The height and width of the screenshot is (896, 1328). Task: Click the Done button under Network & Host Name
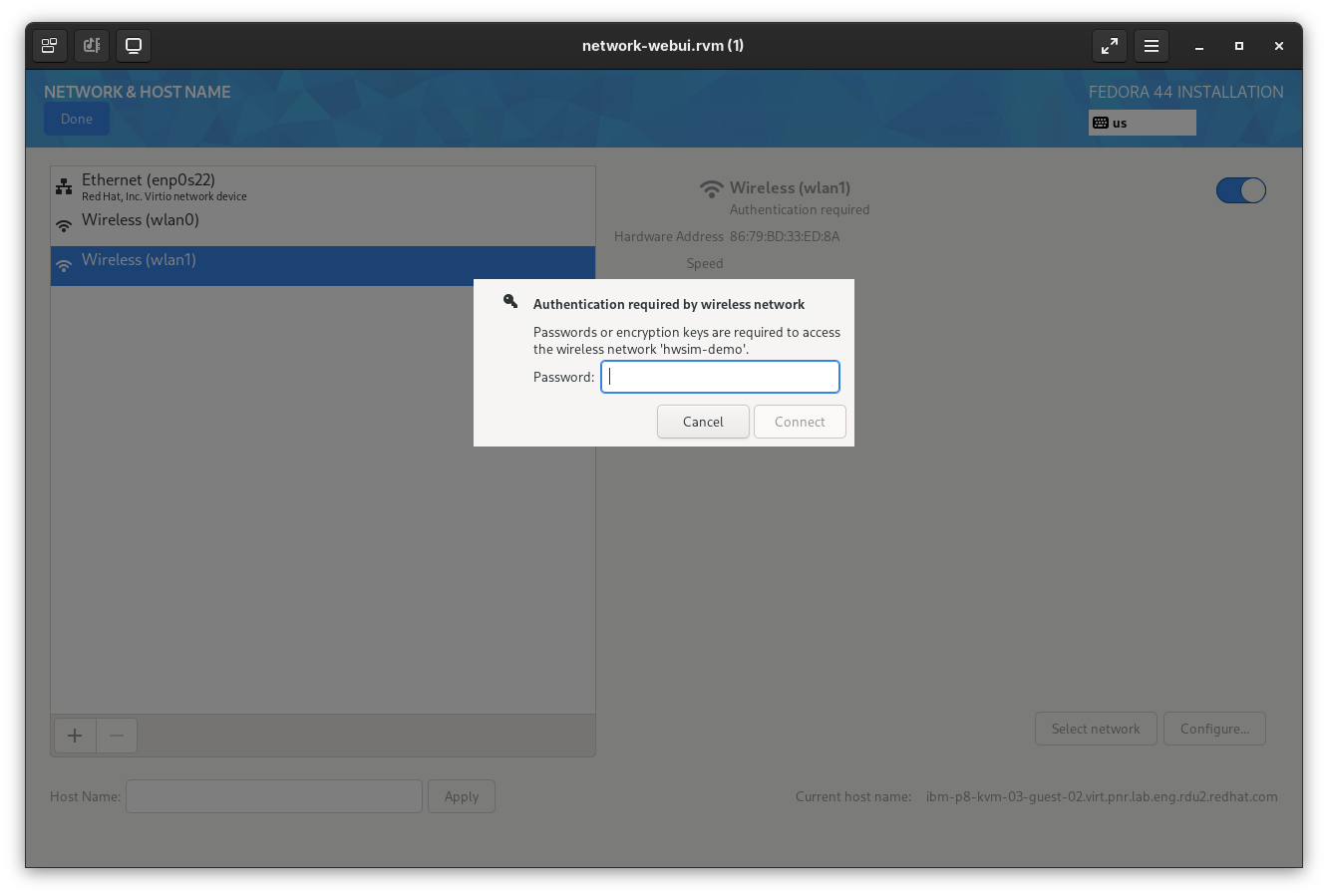[x=77, y=119]
